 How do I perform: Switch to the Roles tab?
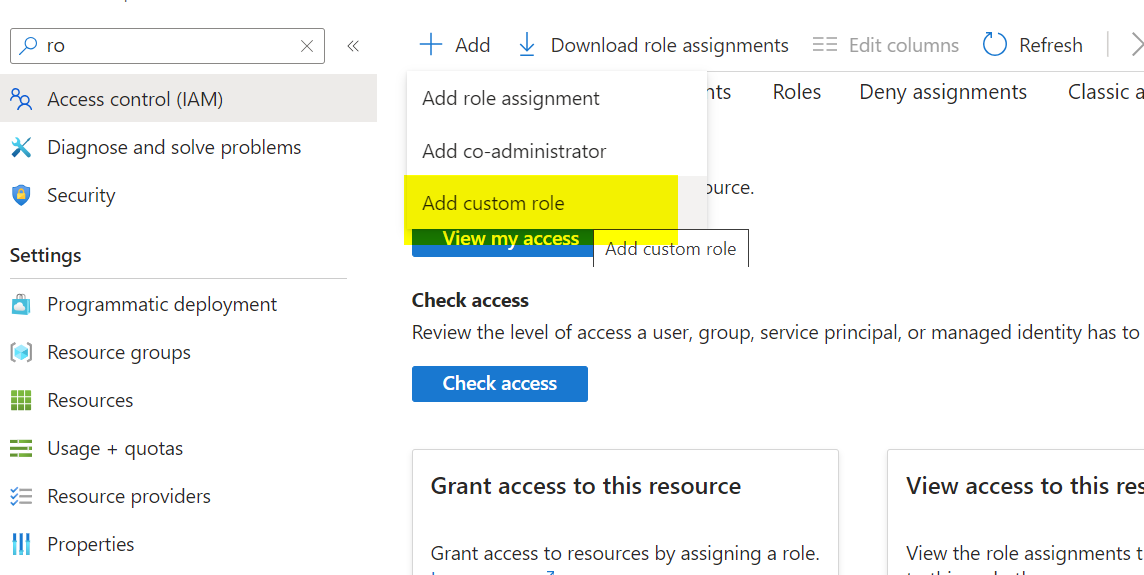(x=797, y=92)
